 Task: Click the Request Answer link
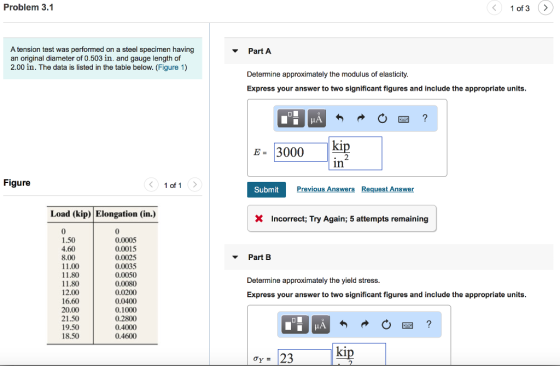click(388, 189)
